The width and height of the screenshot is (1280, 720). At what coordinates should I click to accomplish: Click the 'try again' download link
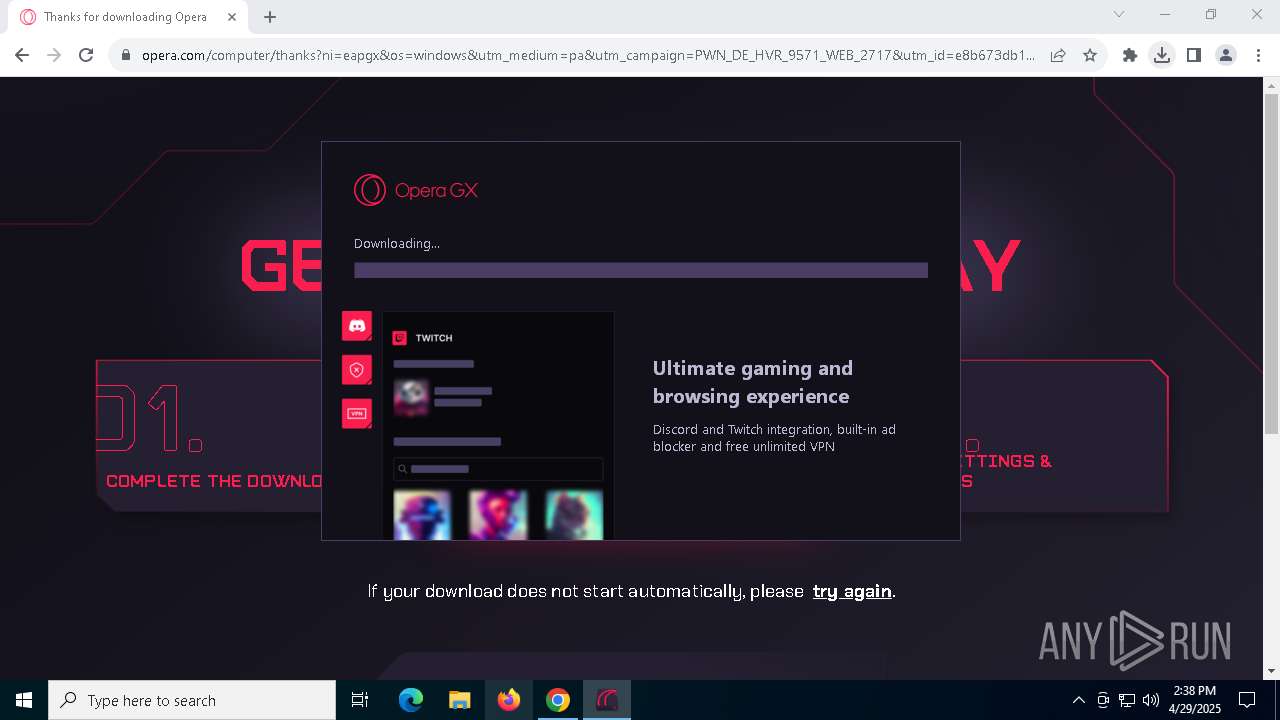852,591
